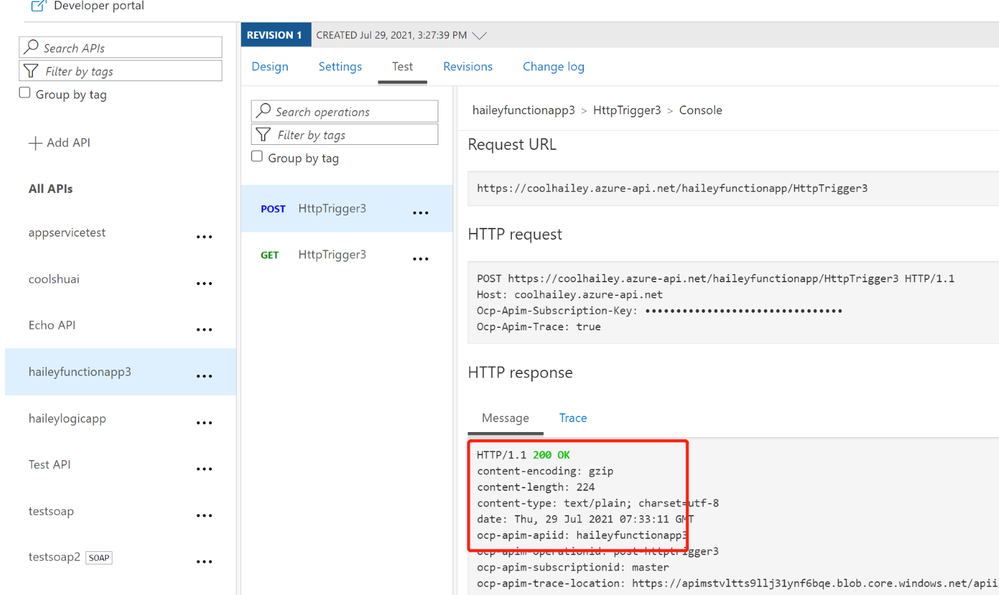
Task: Select the appservicetest API
Action: point(67,233)
